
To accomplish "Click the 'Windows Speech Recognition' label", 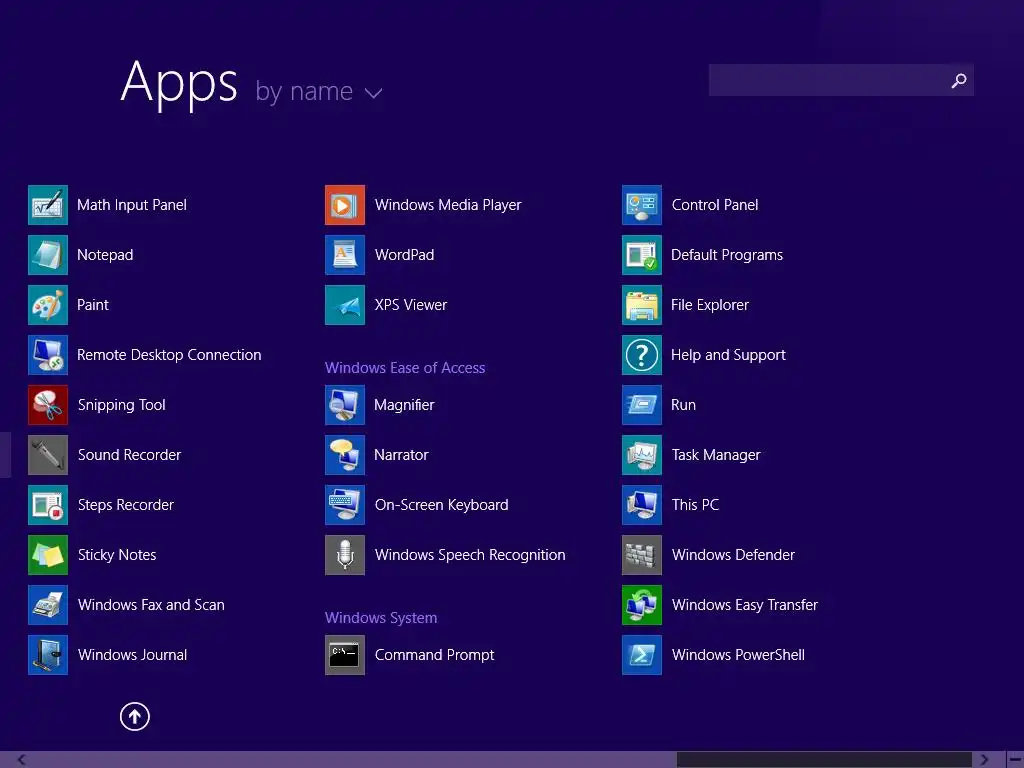I will coord(470,554).
